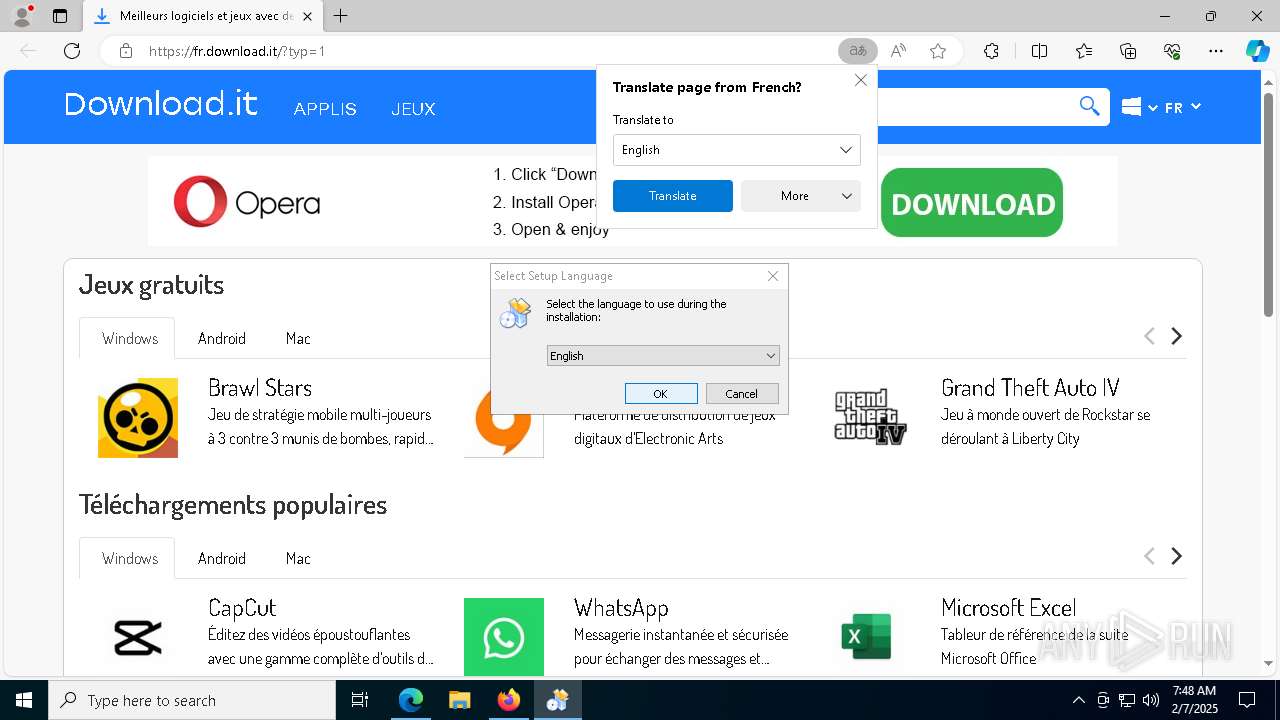Viewport: 1280px width, 720px height.
Task: Select Mac tab under Téléchargements populaires
Action: [298, 558]
